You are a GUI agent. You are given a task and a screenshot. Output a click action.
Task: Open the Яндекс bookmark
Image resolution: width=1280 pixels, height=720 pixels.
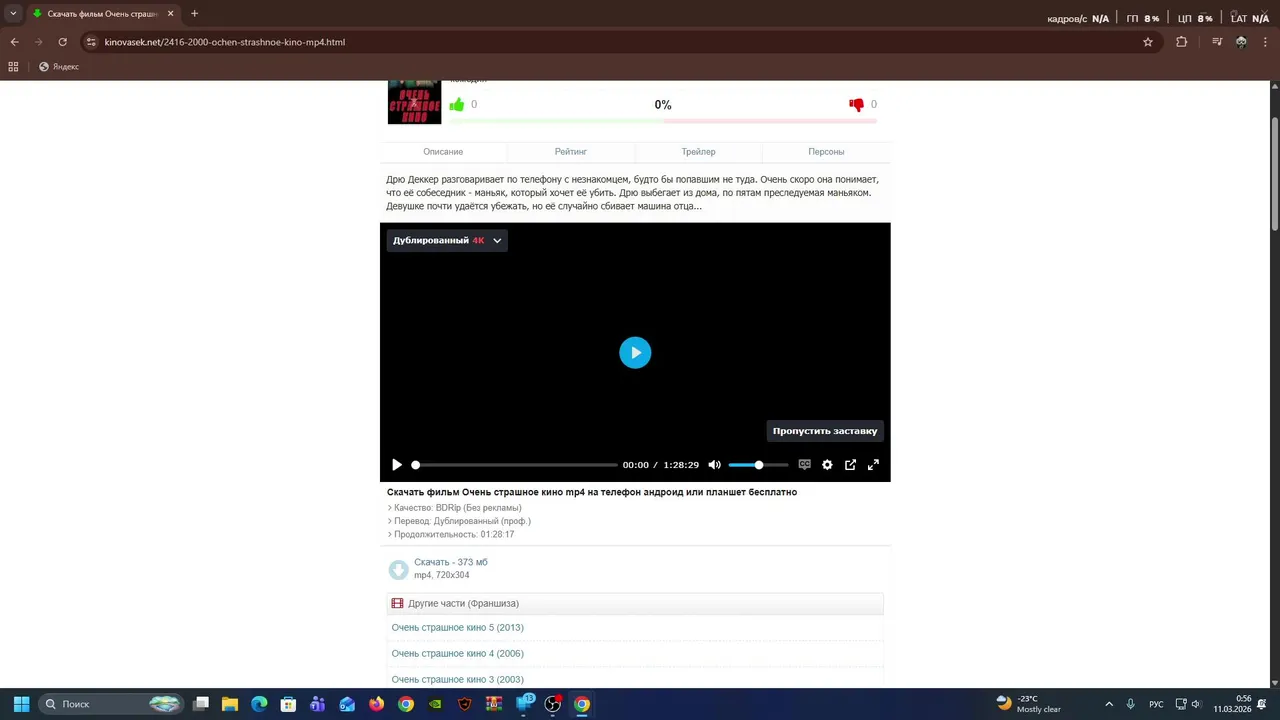pyautogui.click(x=59, y=67)
